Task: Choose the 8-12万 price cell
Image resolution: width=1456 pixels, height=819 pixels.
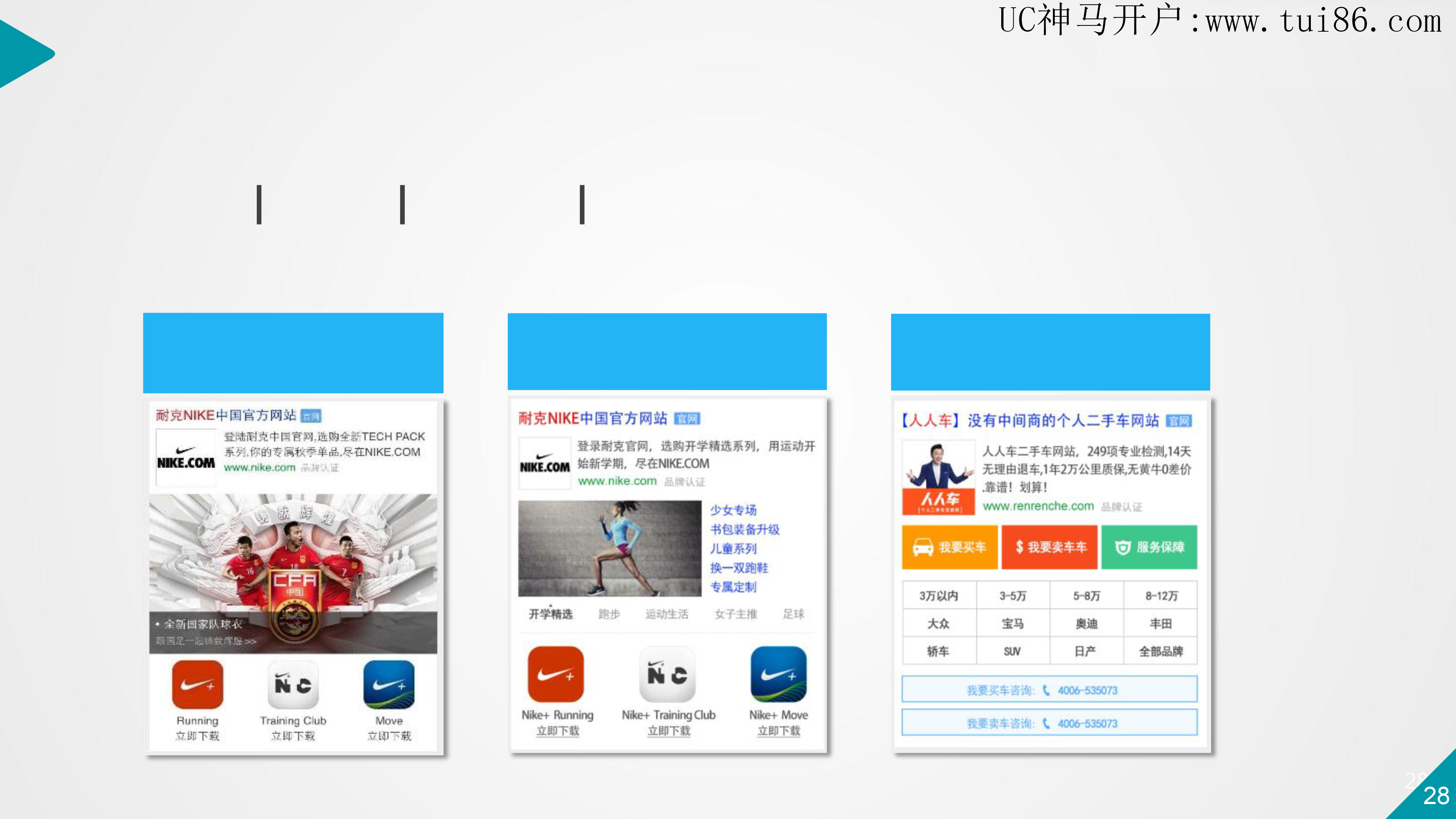Action: [1160, 596]
